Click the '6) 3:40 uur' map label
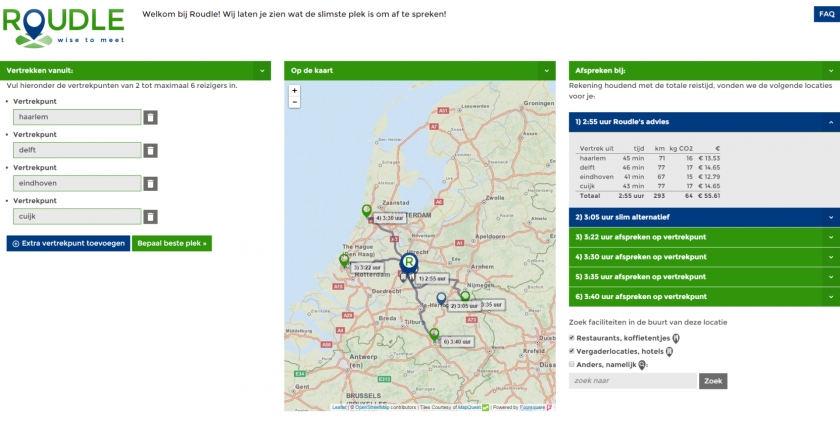The image size is (840, 430). pyautogui.click(x=458, y=342)
